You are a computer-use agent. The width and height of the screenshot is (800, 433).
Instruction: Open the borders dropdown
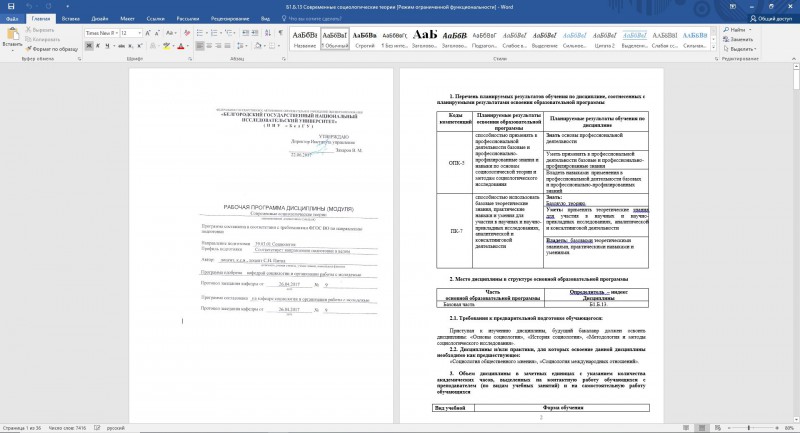(x=279, y=46)
